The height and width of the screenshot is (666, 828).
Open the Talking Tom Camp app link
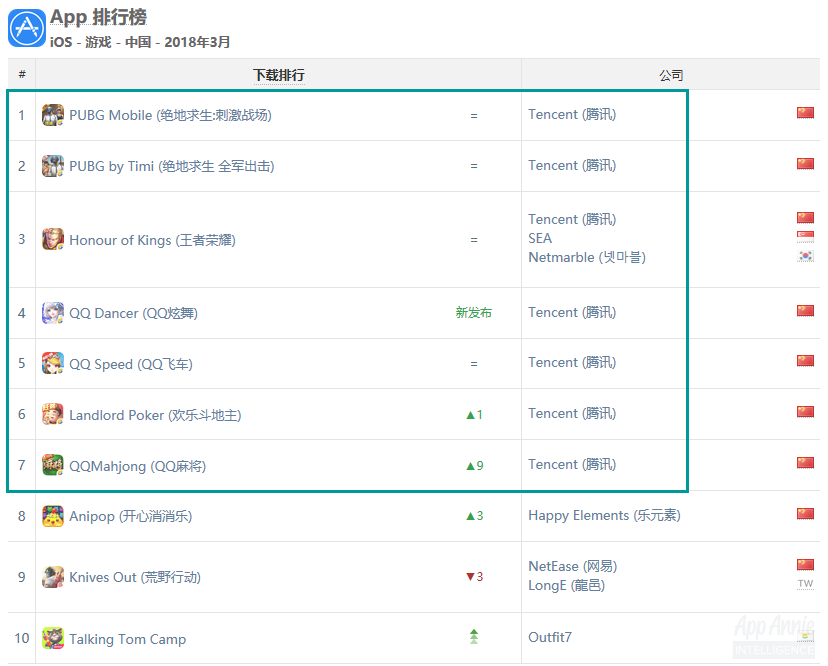tap(127, 639)
